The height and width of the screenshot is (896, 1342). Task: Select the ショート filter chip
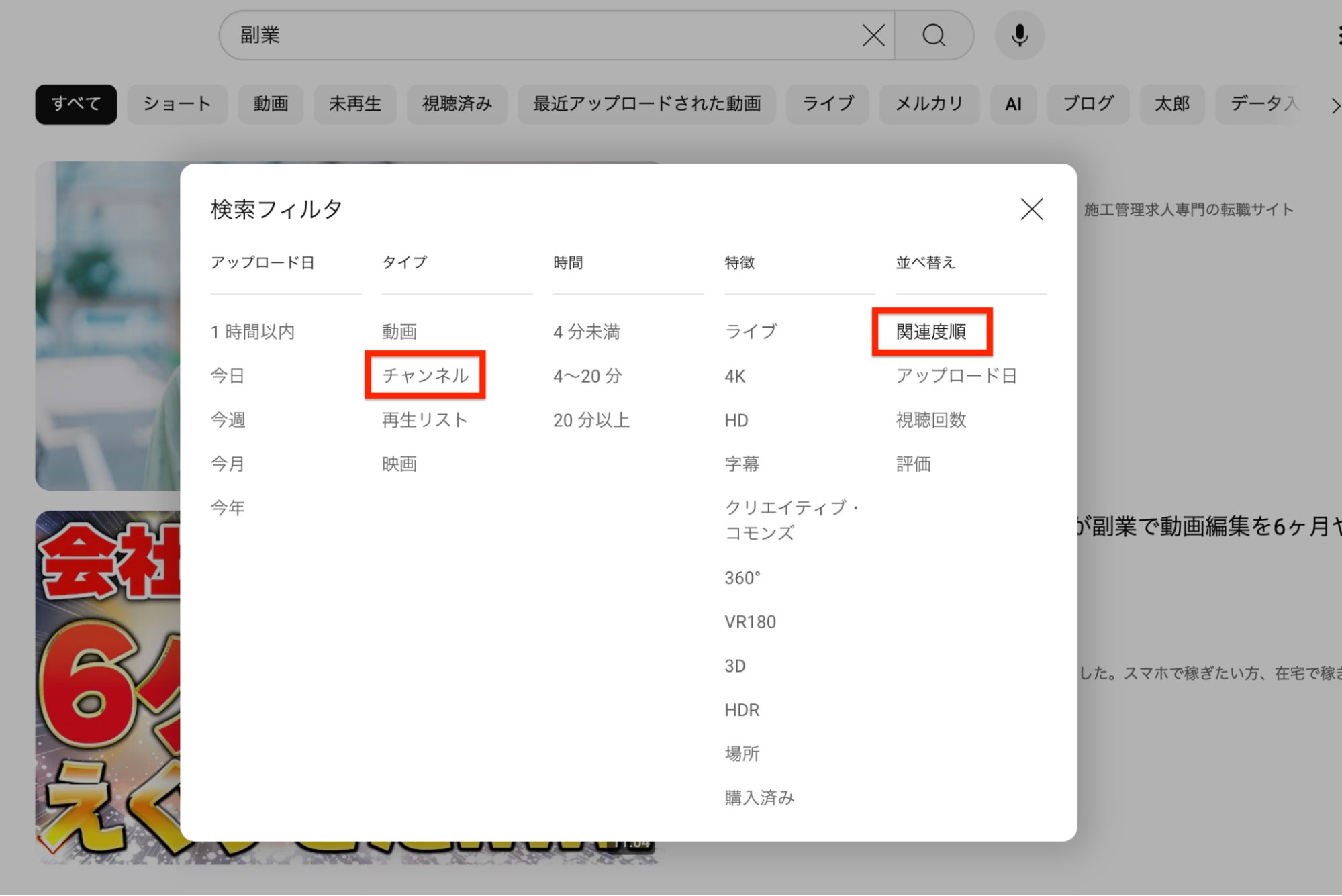177,104
